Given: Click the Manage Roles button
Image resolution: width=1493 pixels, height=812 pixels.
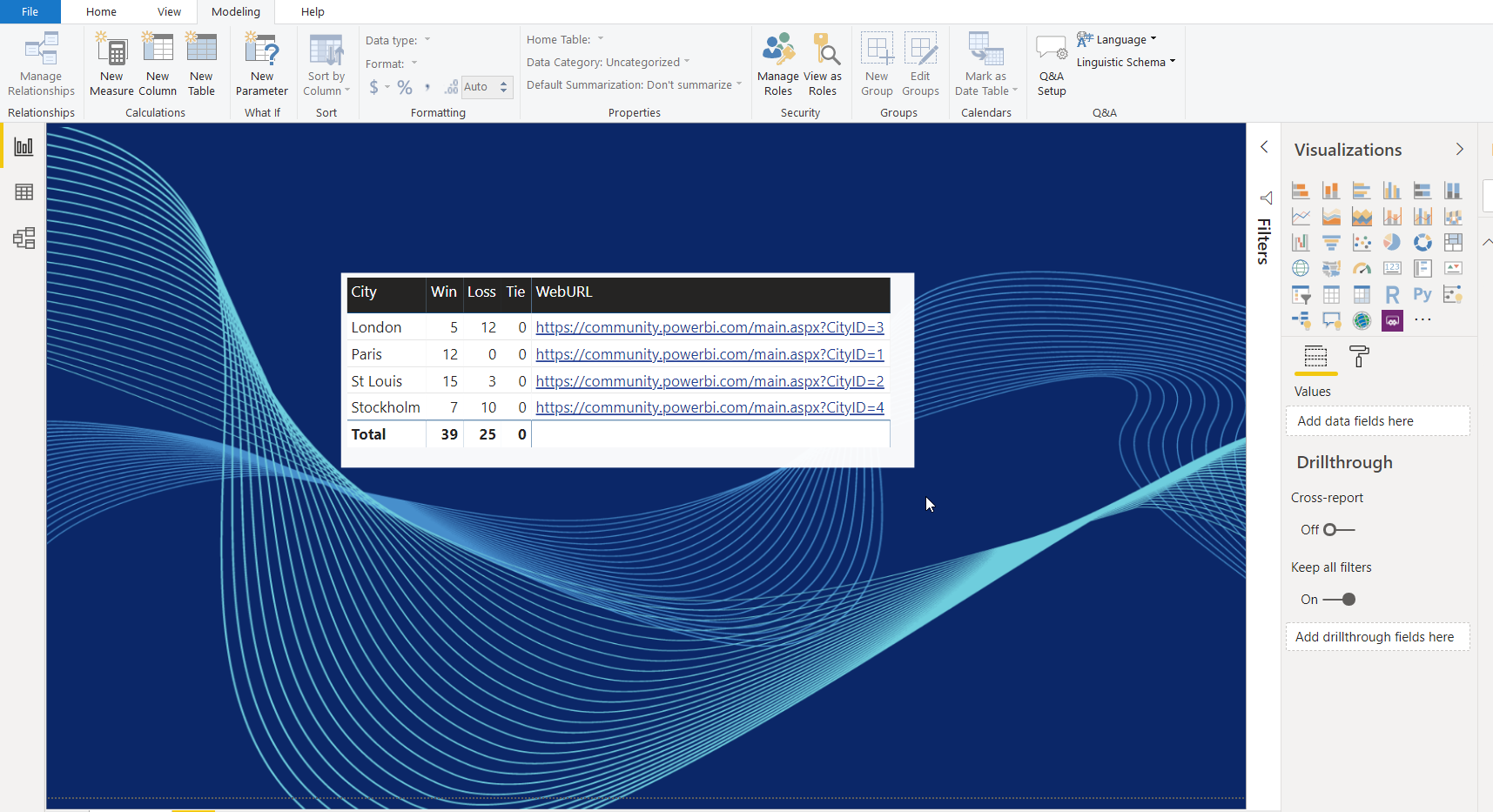Looking at the screenshot, I should point(778,64).
